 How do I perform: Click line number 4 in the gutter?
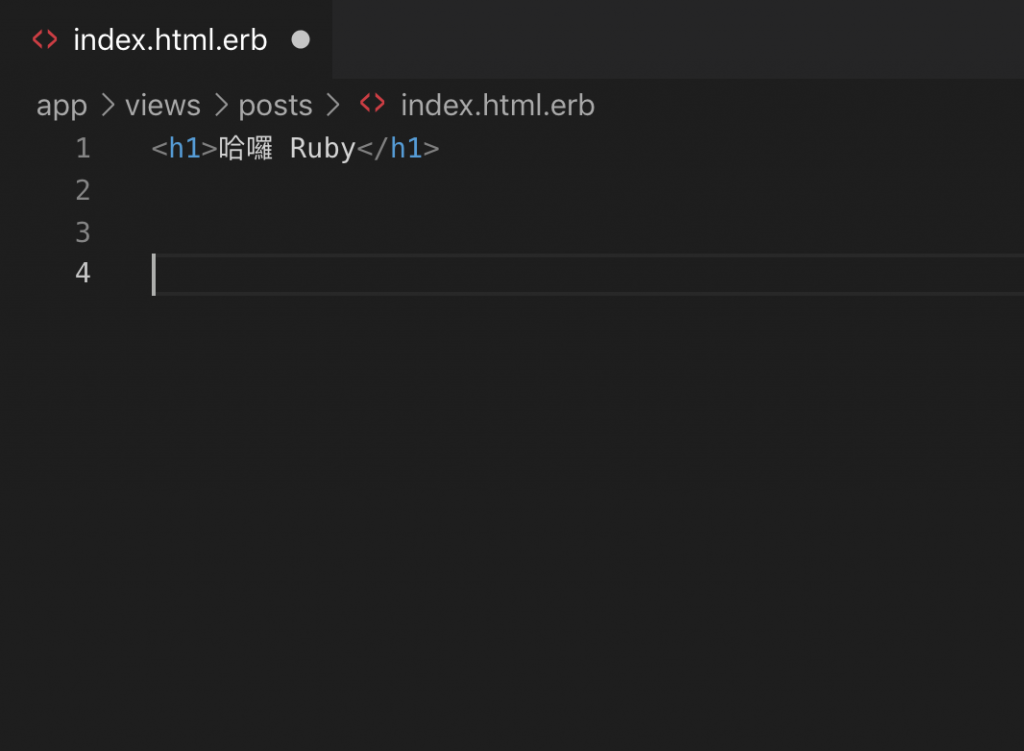[x=83, y=273]
